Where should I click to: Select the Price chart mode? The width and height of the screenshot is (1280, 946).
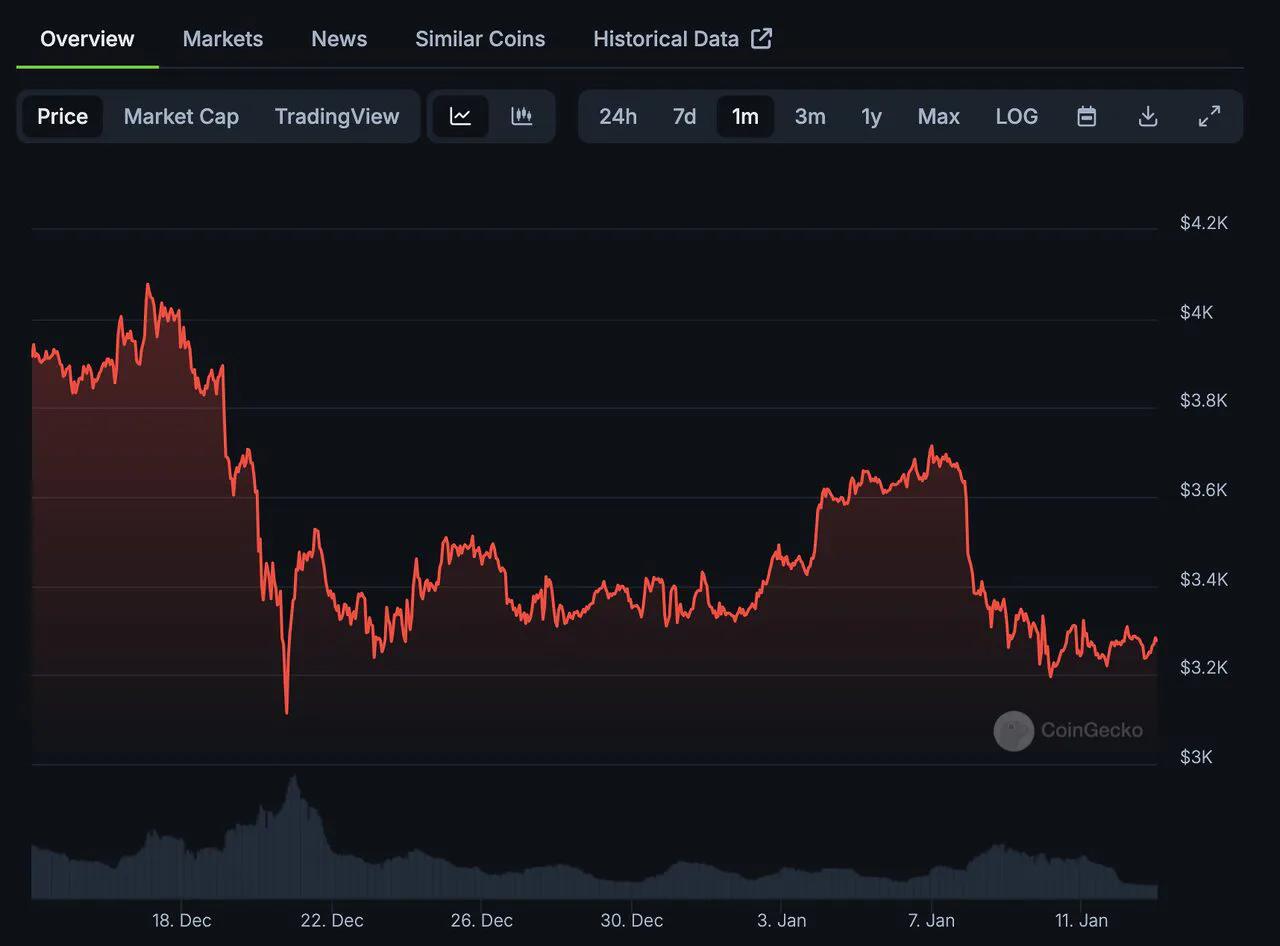(63, 116)
